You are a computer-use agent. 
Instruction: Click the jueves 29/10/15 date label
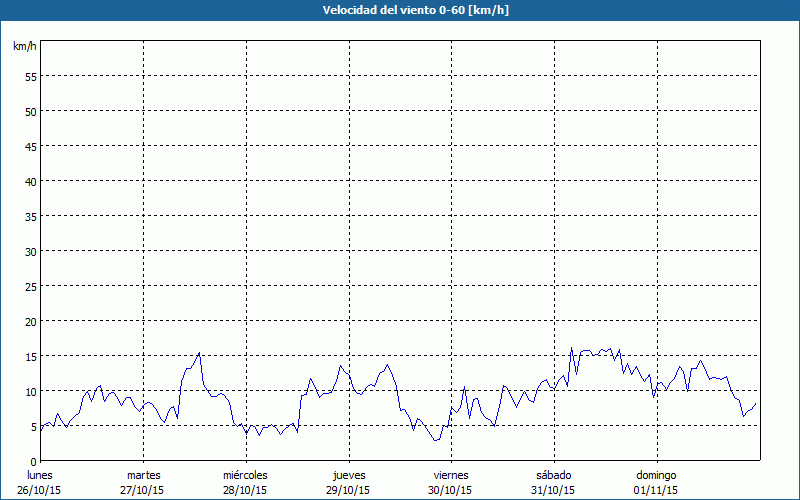tap(348, 482)
